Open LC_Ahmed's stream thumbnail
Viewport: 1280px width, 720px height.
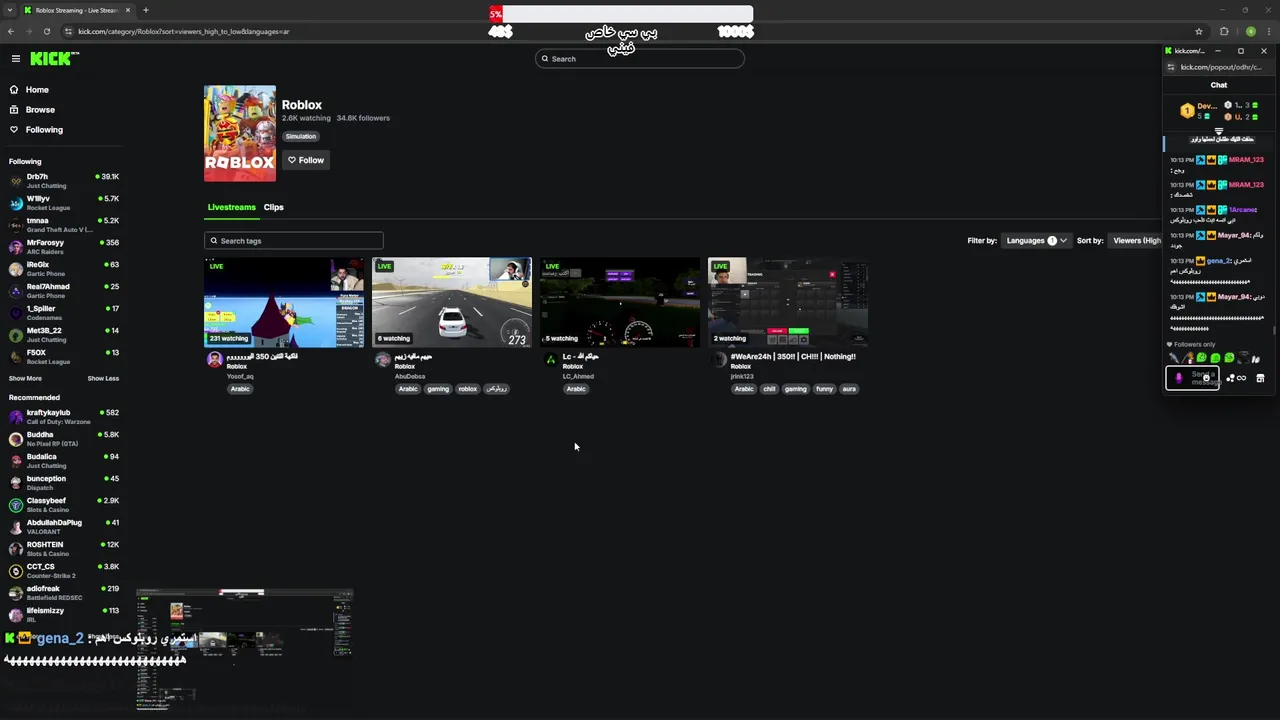620,302
